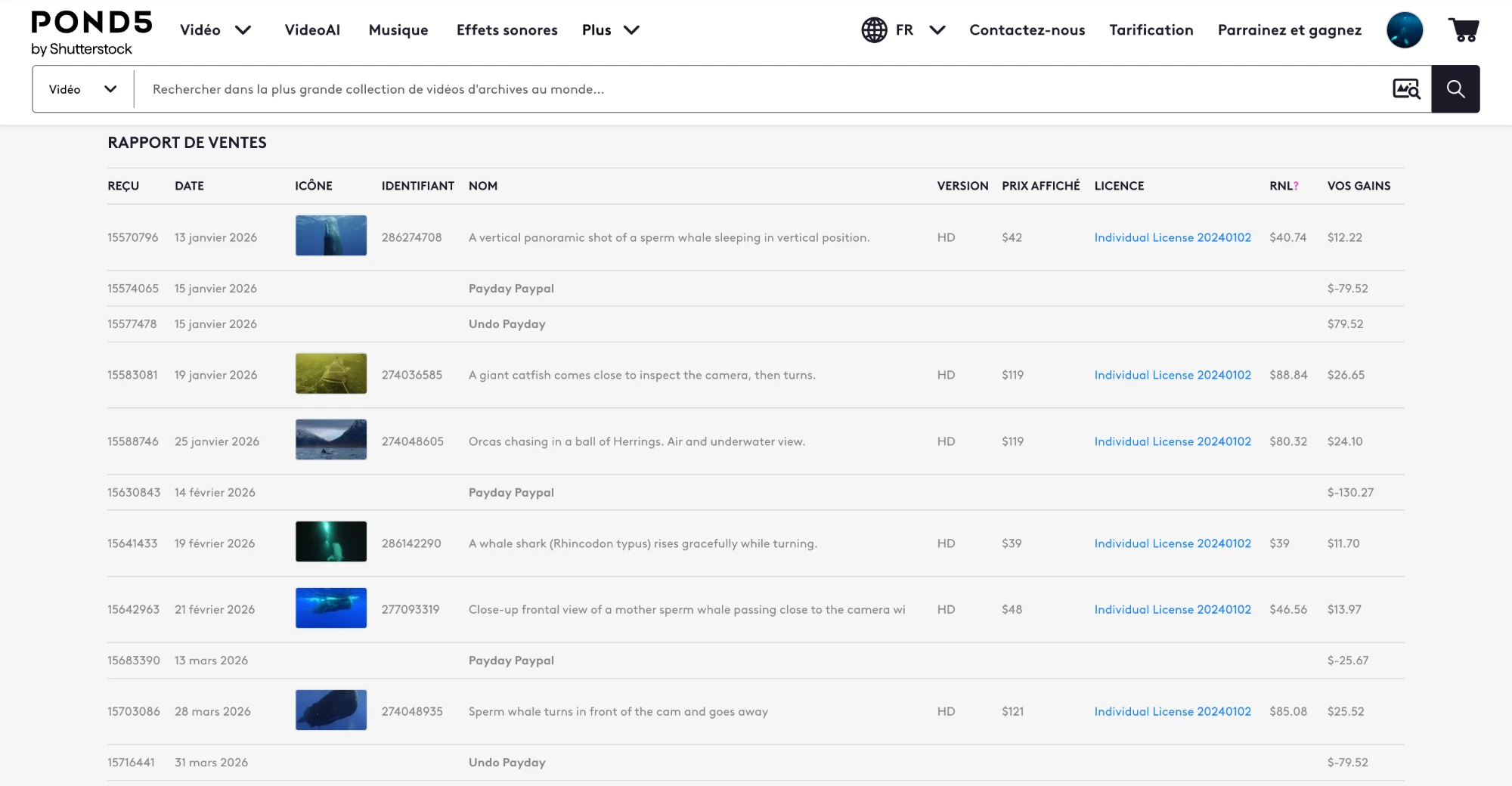The height and width of the screenshot is (786, 1512).
Task: Click Contactez-nous link
Action: pyautogui.click(x=1027, y=30)
